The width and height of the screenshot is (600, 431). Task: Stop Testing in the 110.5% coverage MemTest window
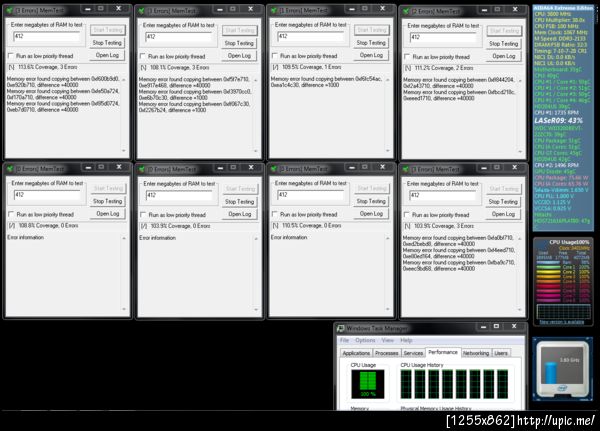[x=371, y=201]
